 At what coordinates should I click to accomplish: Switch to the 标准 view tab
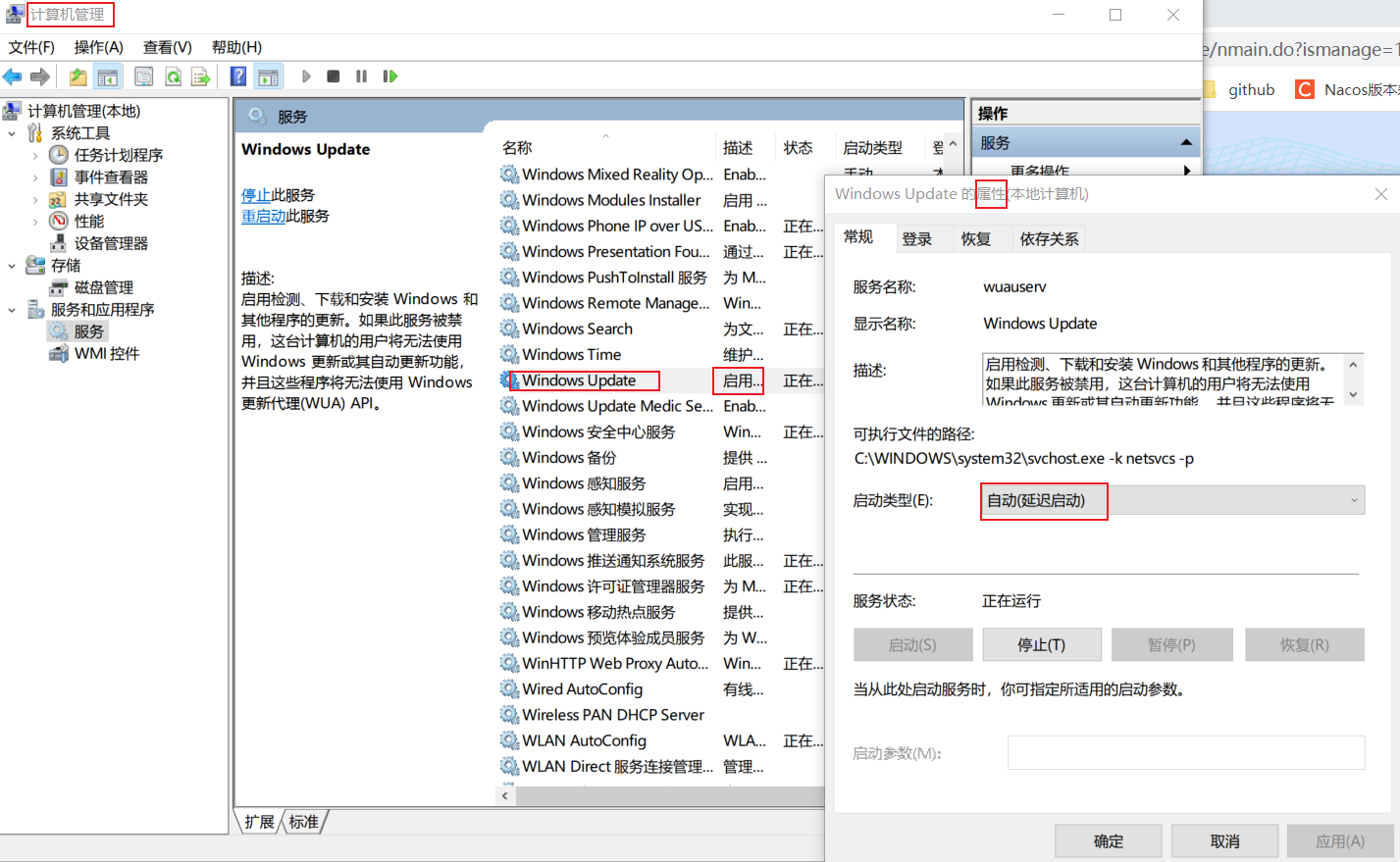[x=304, y=822]
